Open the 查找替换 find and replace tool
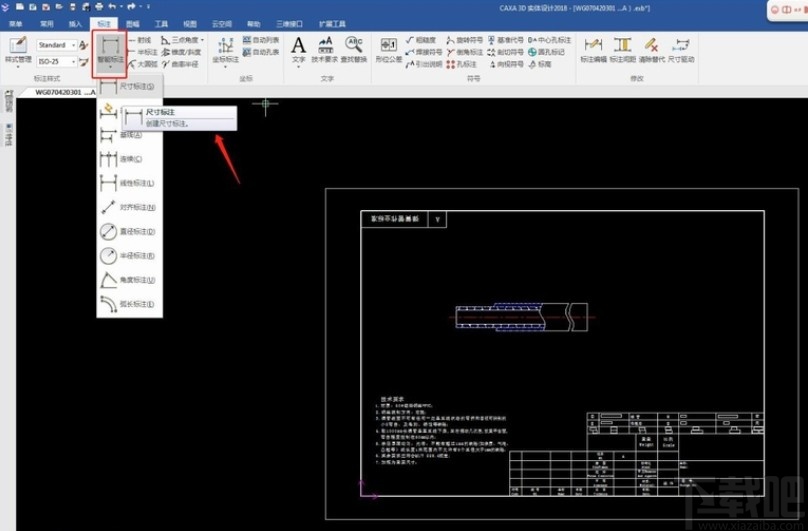The image size is (808, 531). (x=354, y=50)
